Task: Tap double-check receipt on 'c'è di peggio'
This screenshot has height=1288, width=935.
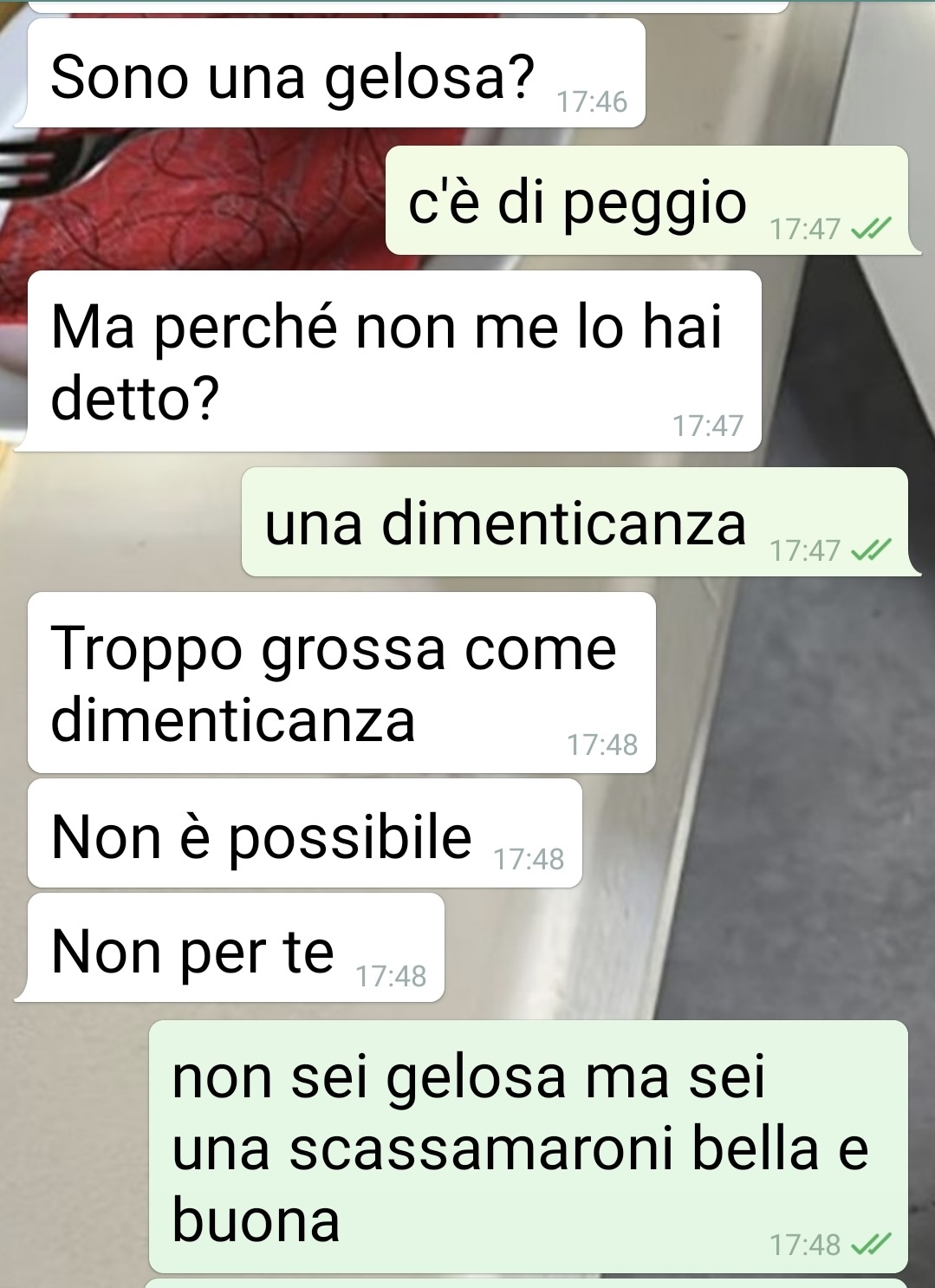Action: (872, 230)
